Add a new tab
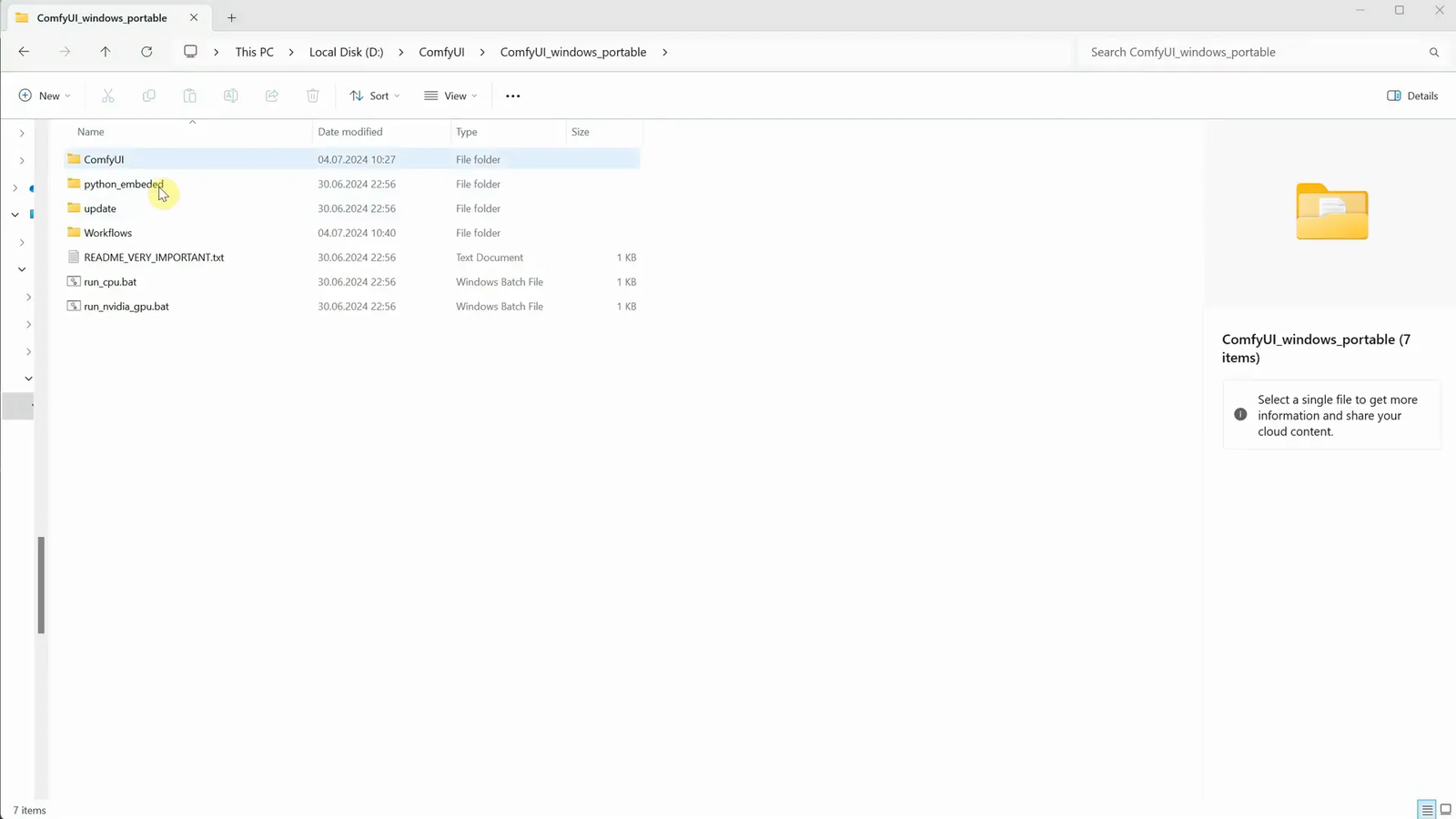This screenshot has width=1456, height=819. [231, 17]
